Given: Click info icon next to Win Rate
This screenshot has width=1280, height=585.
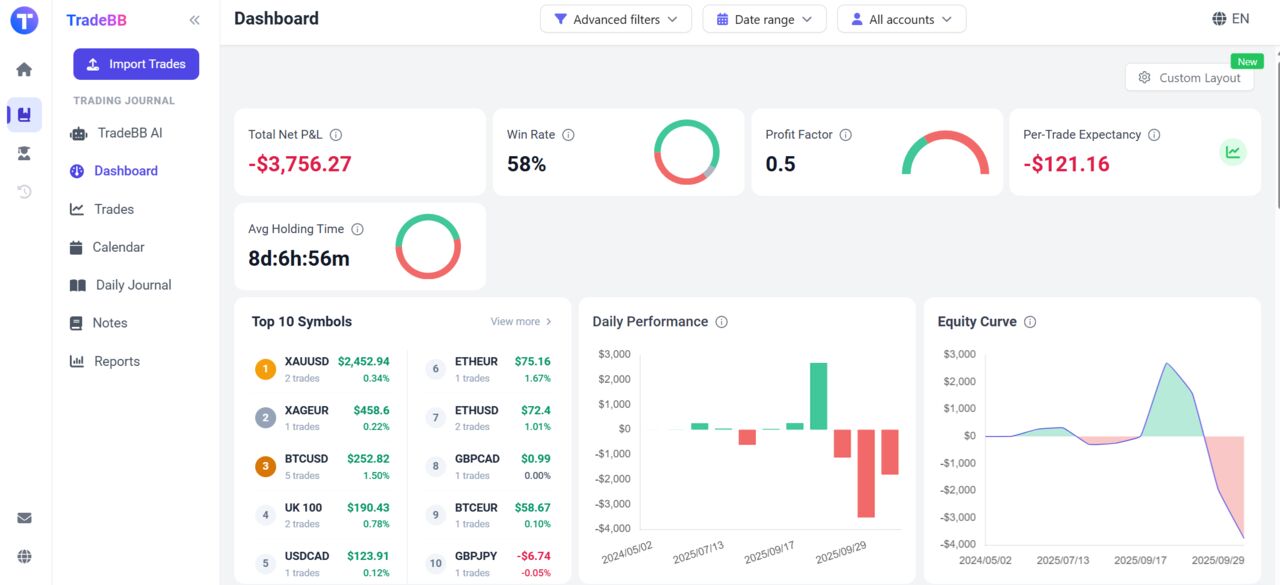Looking at the screenshot, I should 568,135.
